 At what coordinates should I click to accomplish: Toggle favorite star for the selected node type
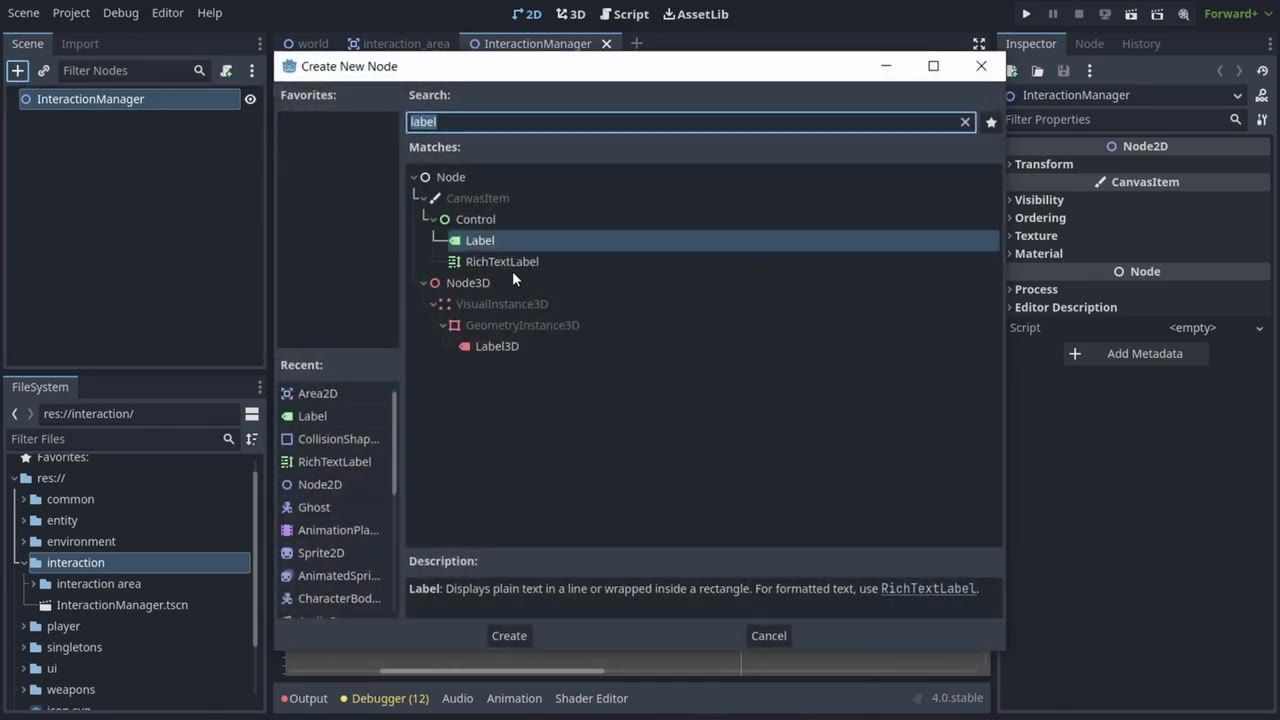(x=991, y=122)
